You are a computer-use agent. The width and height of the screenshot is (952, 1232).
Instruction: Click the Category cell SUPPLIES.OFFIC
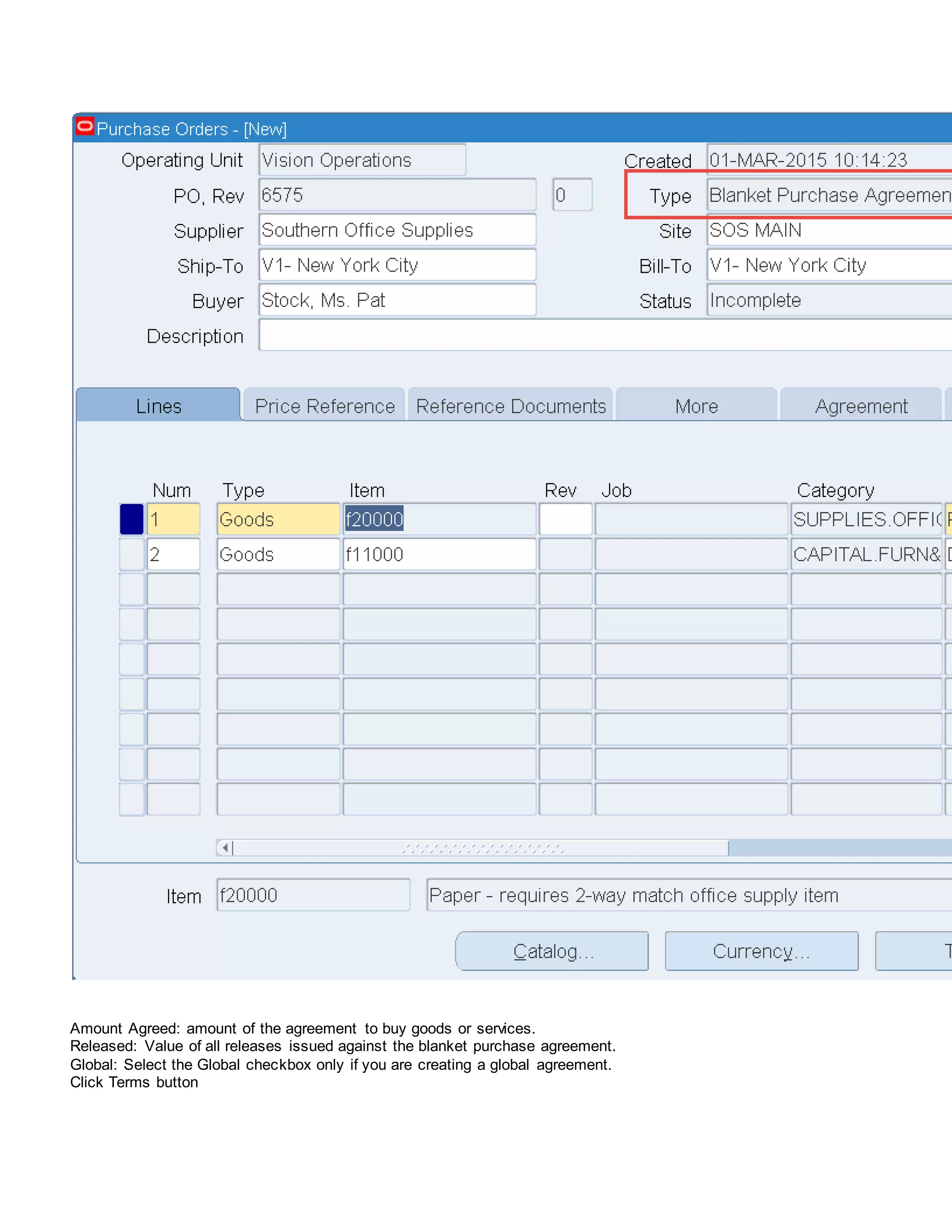coord(867,519)
